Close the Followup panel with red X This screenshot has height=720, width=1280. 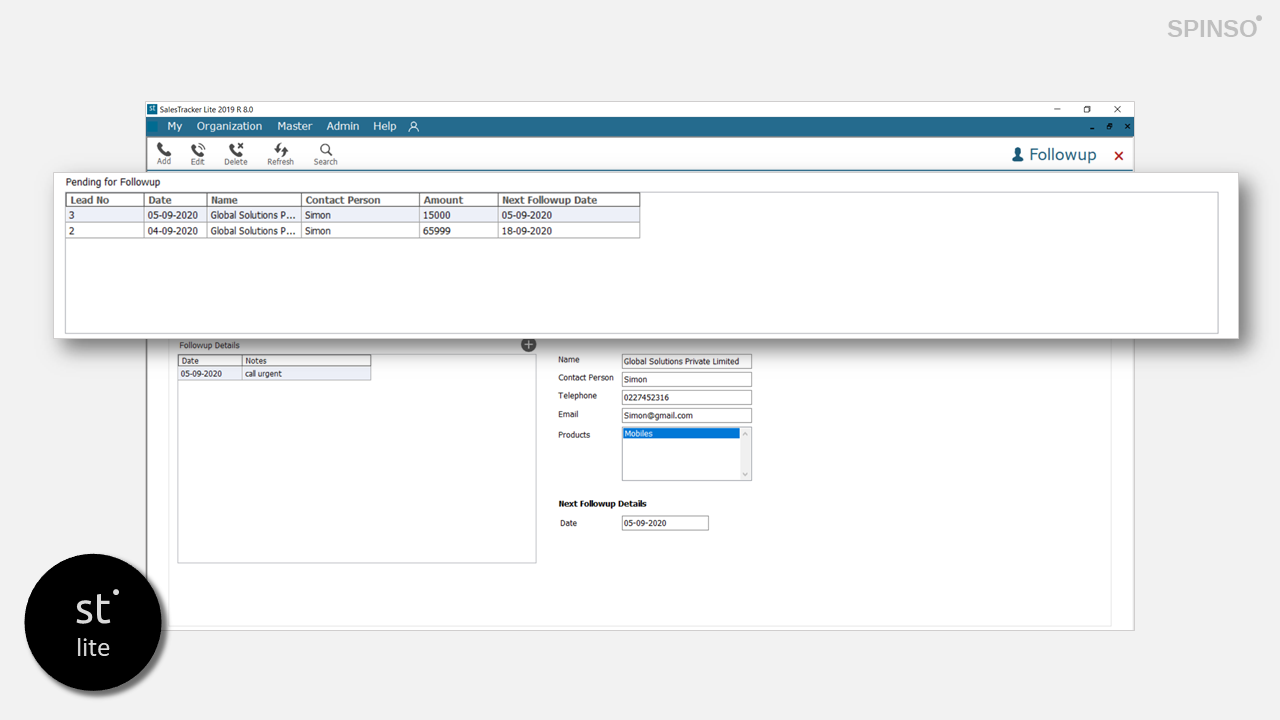1119,156
